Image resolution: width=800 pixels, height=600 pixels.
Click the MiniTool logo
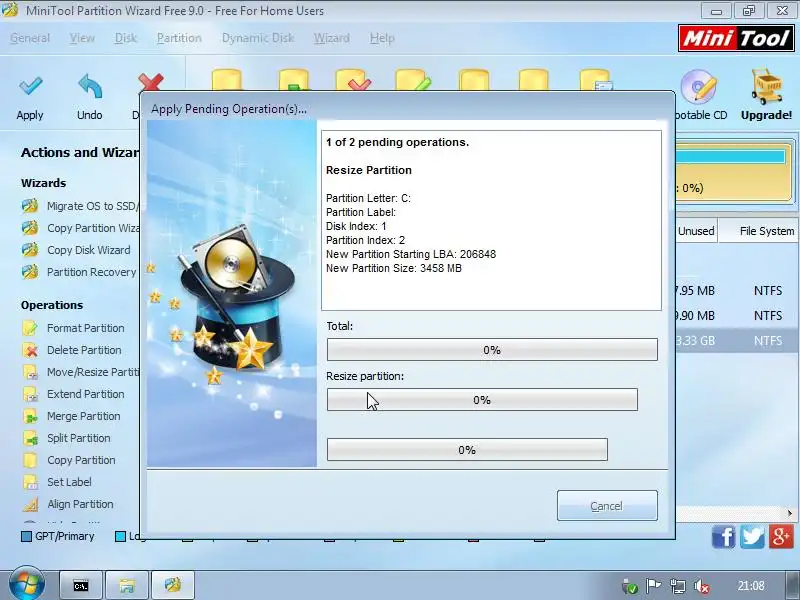pyautogui.click(x=736, y=38)
